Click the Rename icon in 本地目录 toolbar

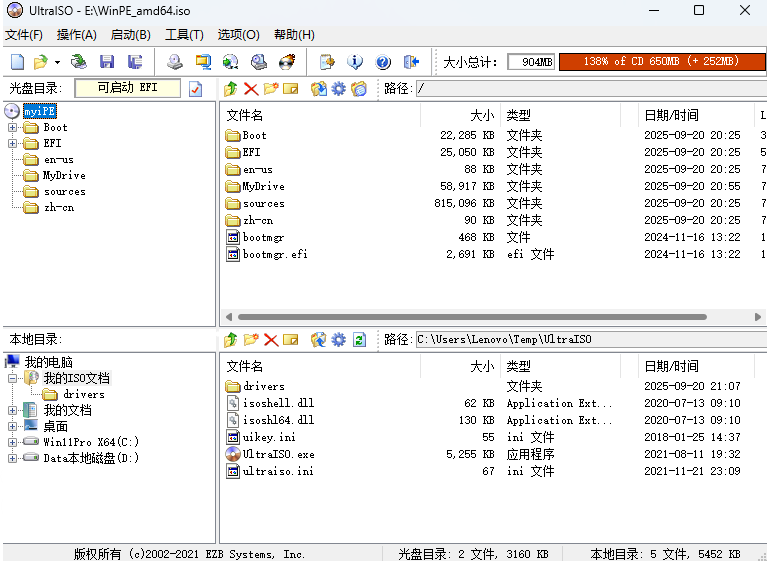point(291,339)
